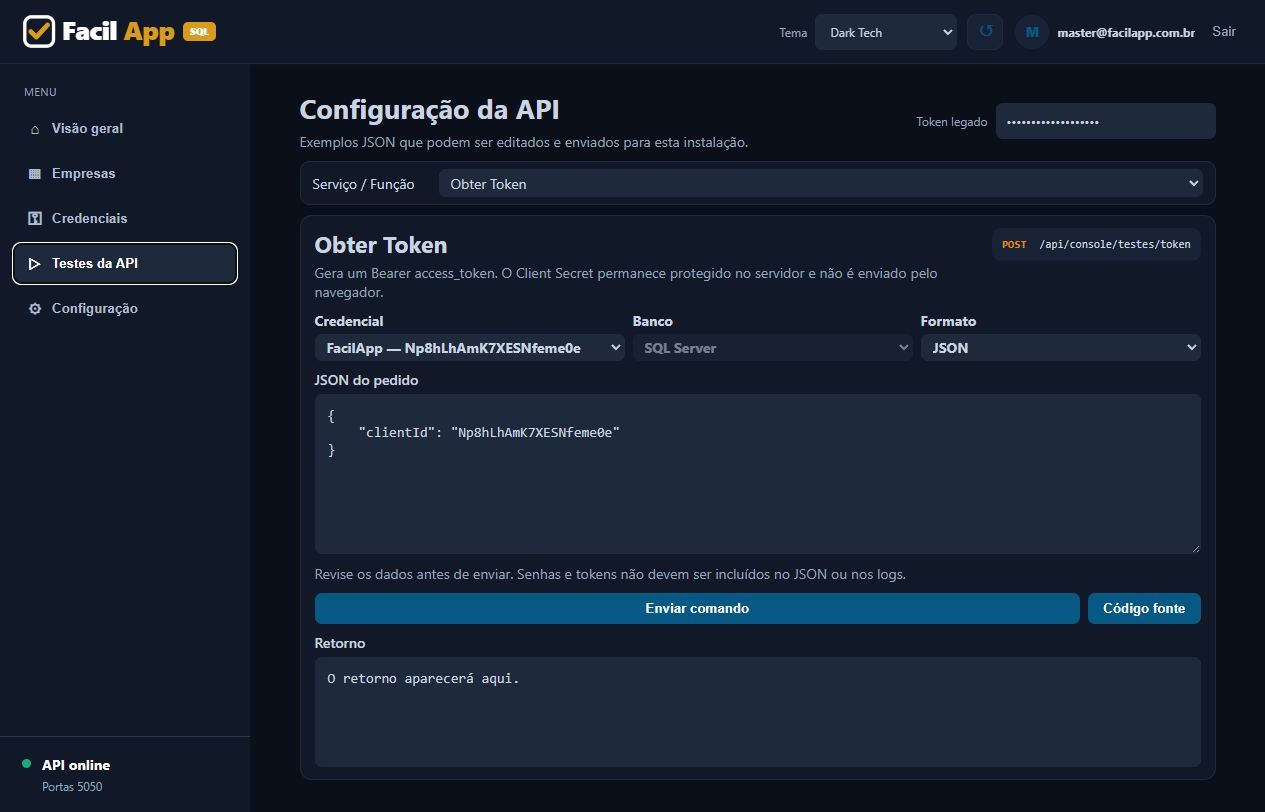Click the green API online status dot
Screen dimensions: 1265x812
[27, 764]
